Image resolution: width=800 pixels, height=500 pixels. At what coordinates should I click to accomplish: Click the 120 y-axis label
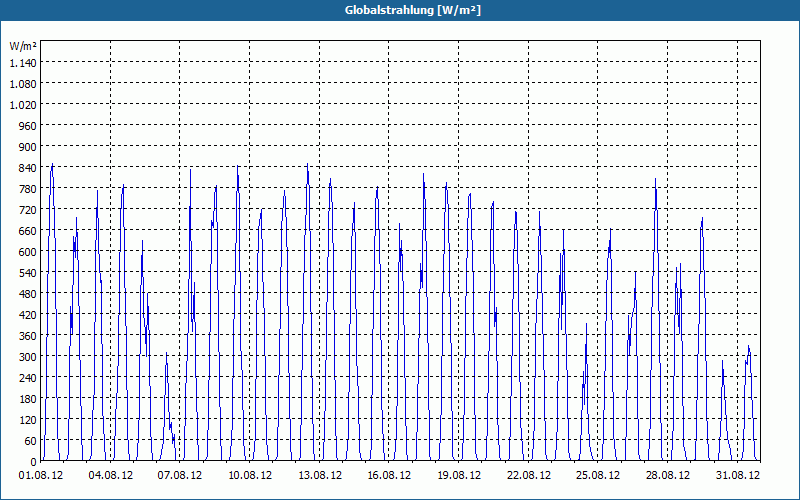click(28, 420)
